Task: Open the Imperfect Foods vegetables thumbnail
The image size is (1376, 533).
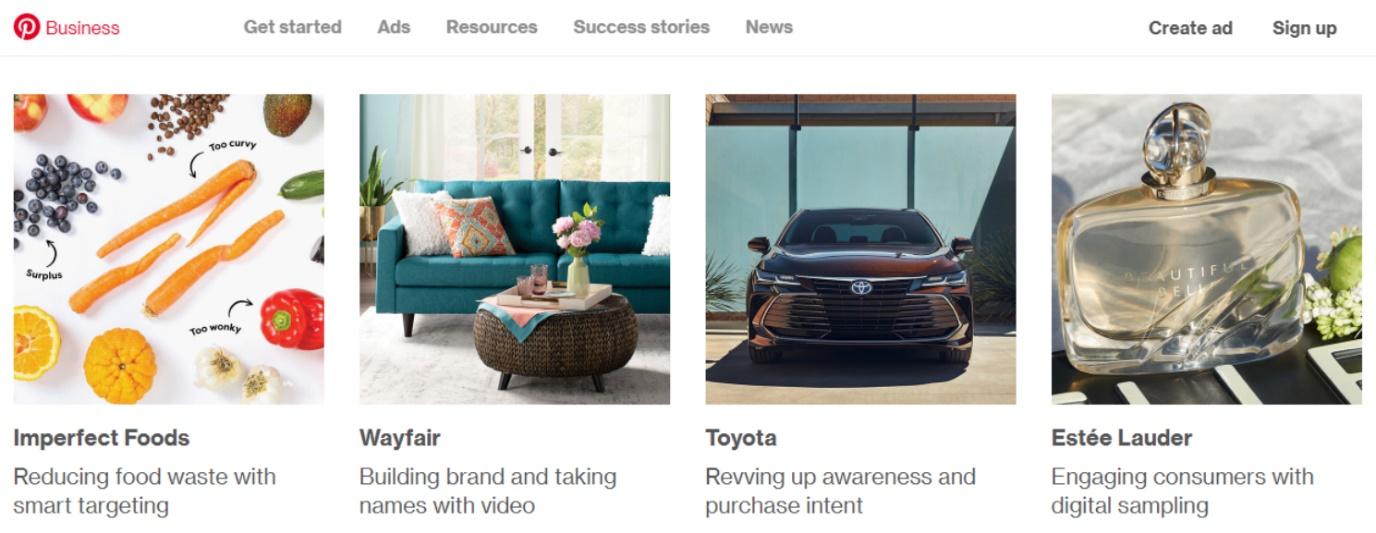Action: (169, 249)
